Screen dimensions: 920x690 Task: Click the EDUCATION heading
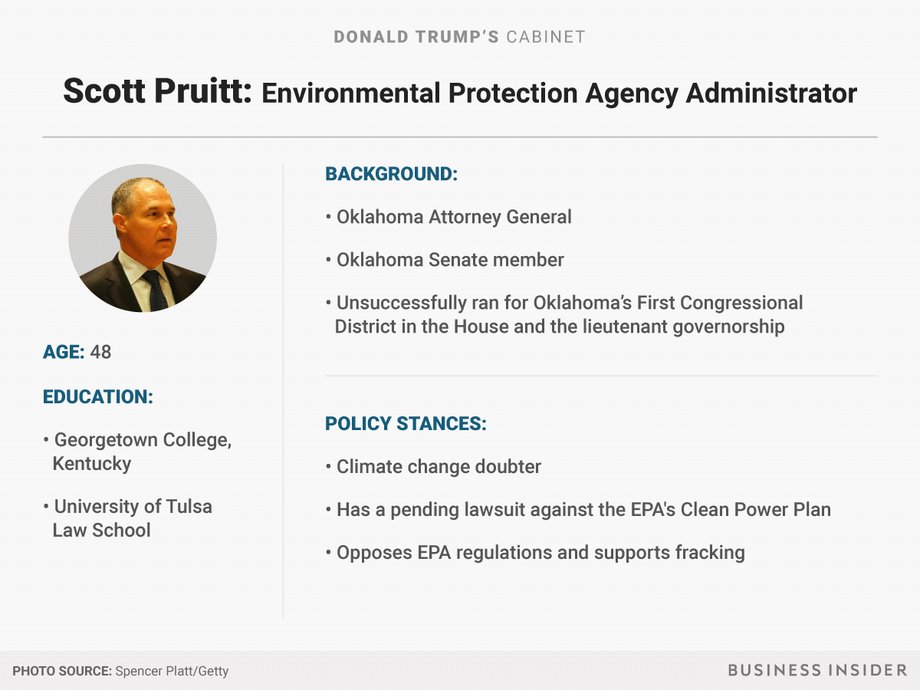[x=98, y=397]
